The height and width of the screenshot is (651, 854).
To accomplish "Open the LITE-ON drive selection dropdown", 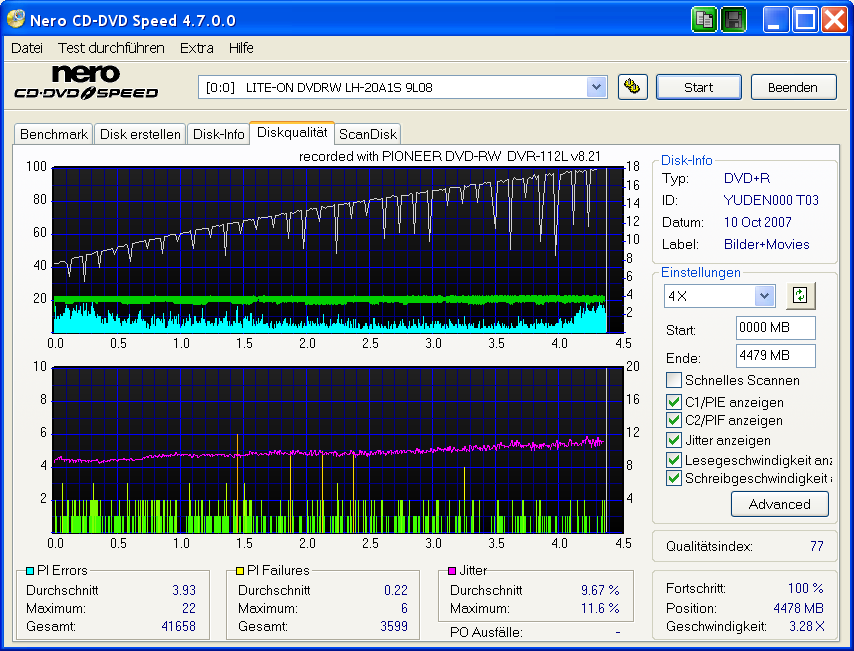I will click(x=597, y=87).
